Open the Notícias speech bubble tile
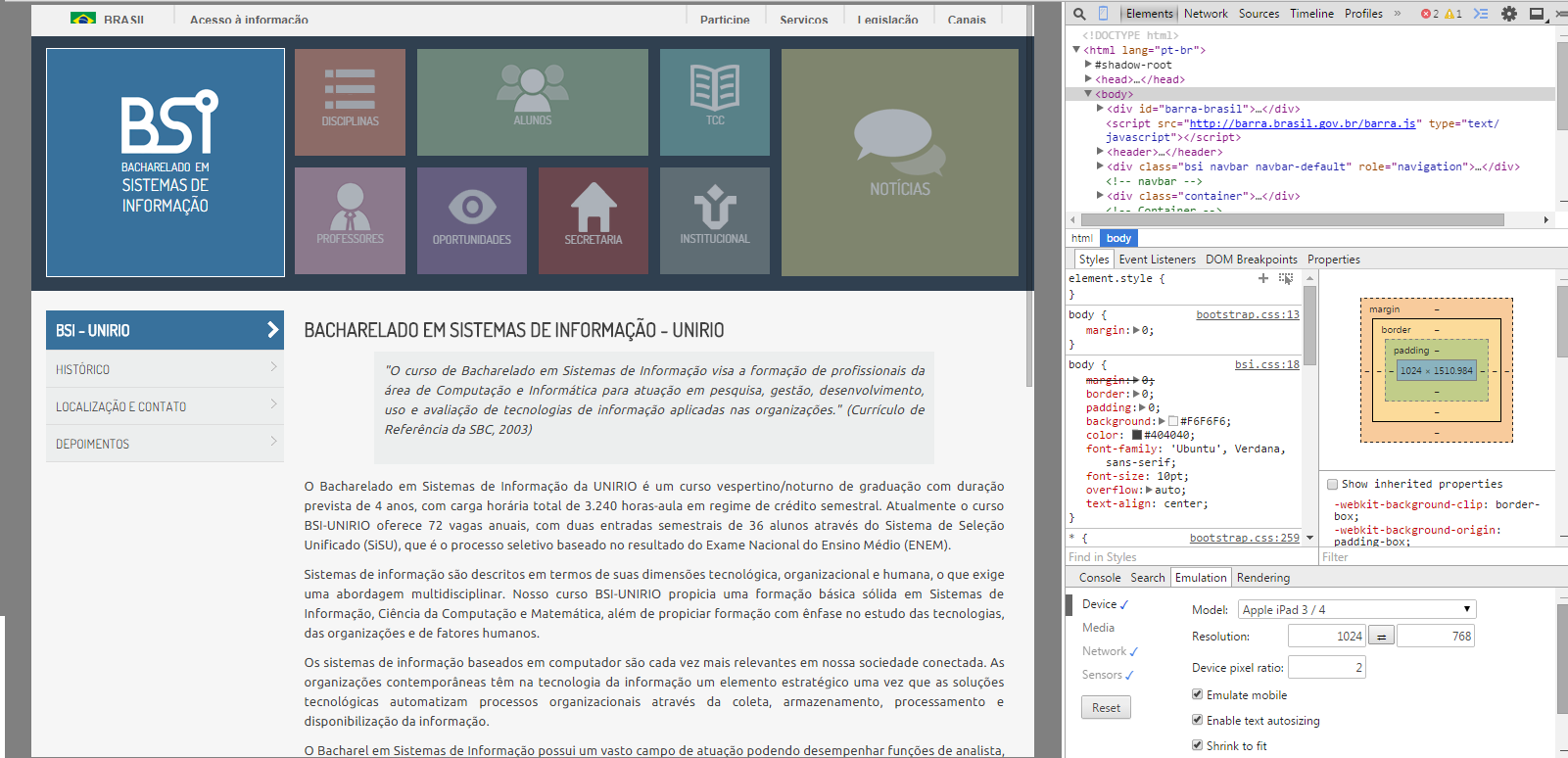 pyautogui.click(x=900, y=163)
